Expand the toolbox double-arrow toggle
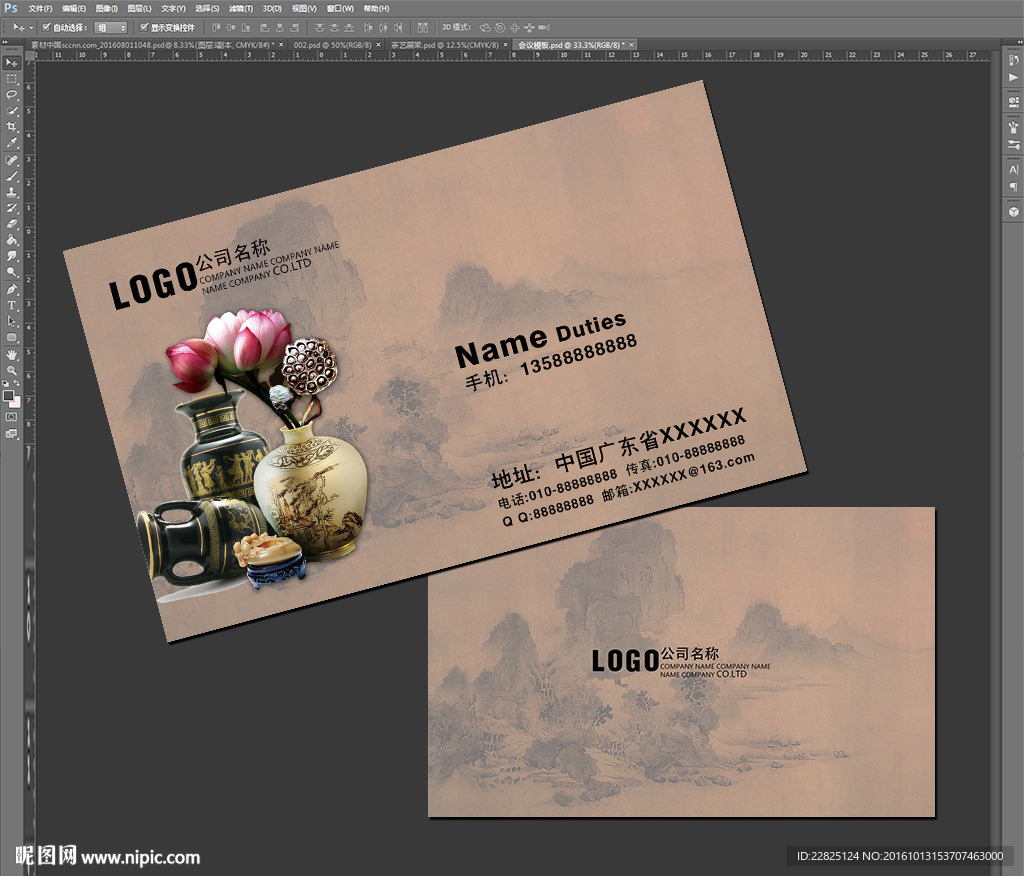The height and width of the screenshot is (876, 1024). 5,43
